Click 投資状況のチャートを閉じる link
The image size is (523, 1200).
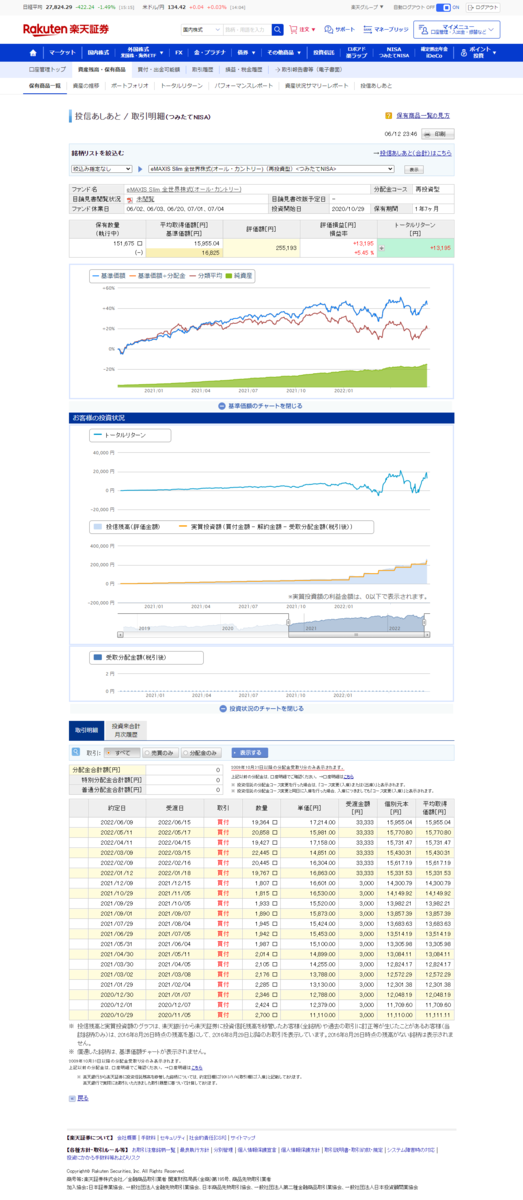[266, 708]
